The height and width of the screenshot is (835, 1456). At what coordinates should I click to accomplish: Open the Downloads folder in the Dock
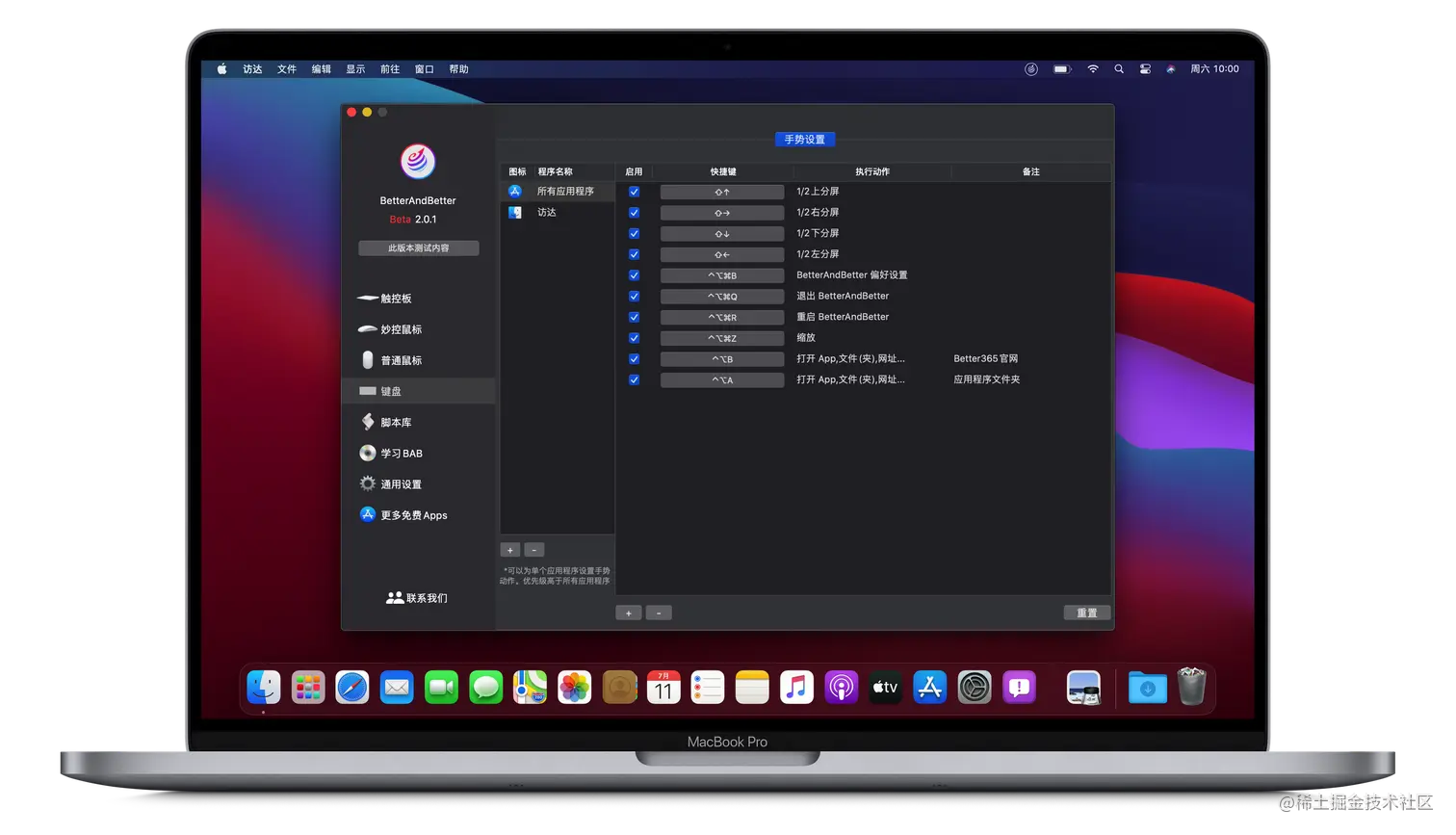(x=1147, y=688)
